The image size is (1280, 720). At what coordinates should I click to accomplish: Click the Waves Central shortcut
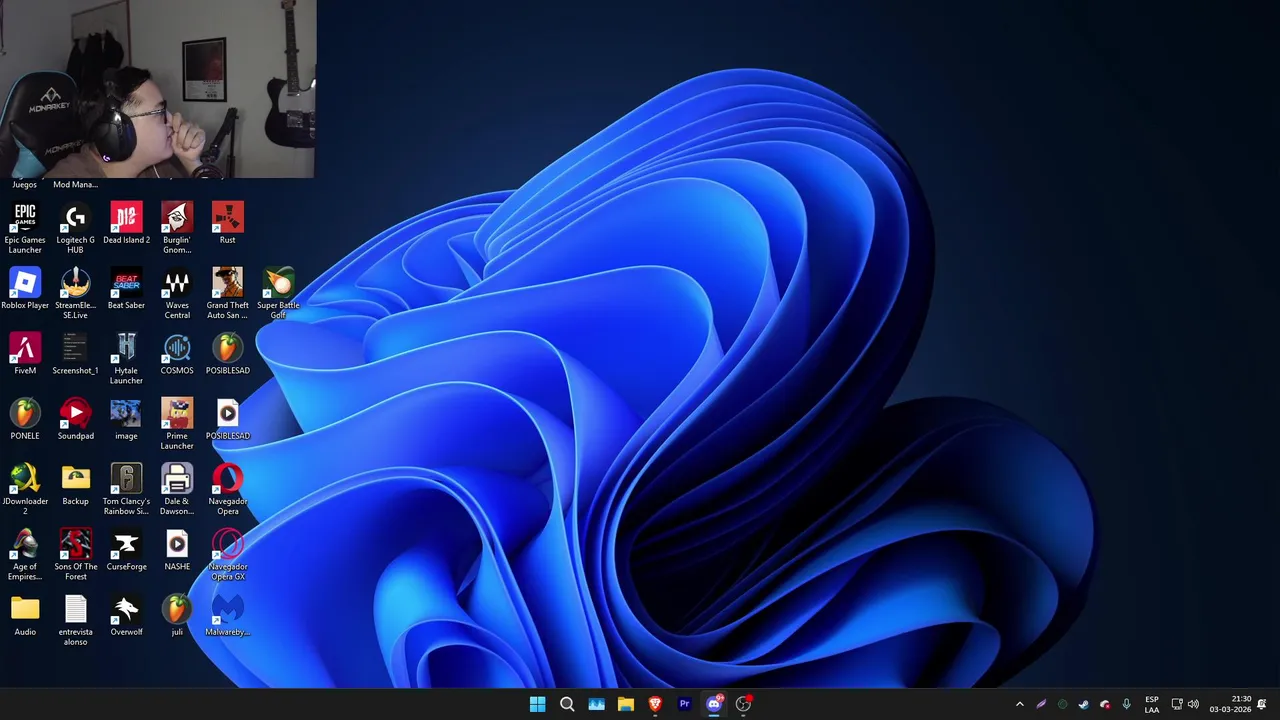point(177,293)
